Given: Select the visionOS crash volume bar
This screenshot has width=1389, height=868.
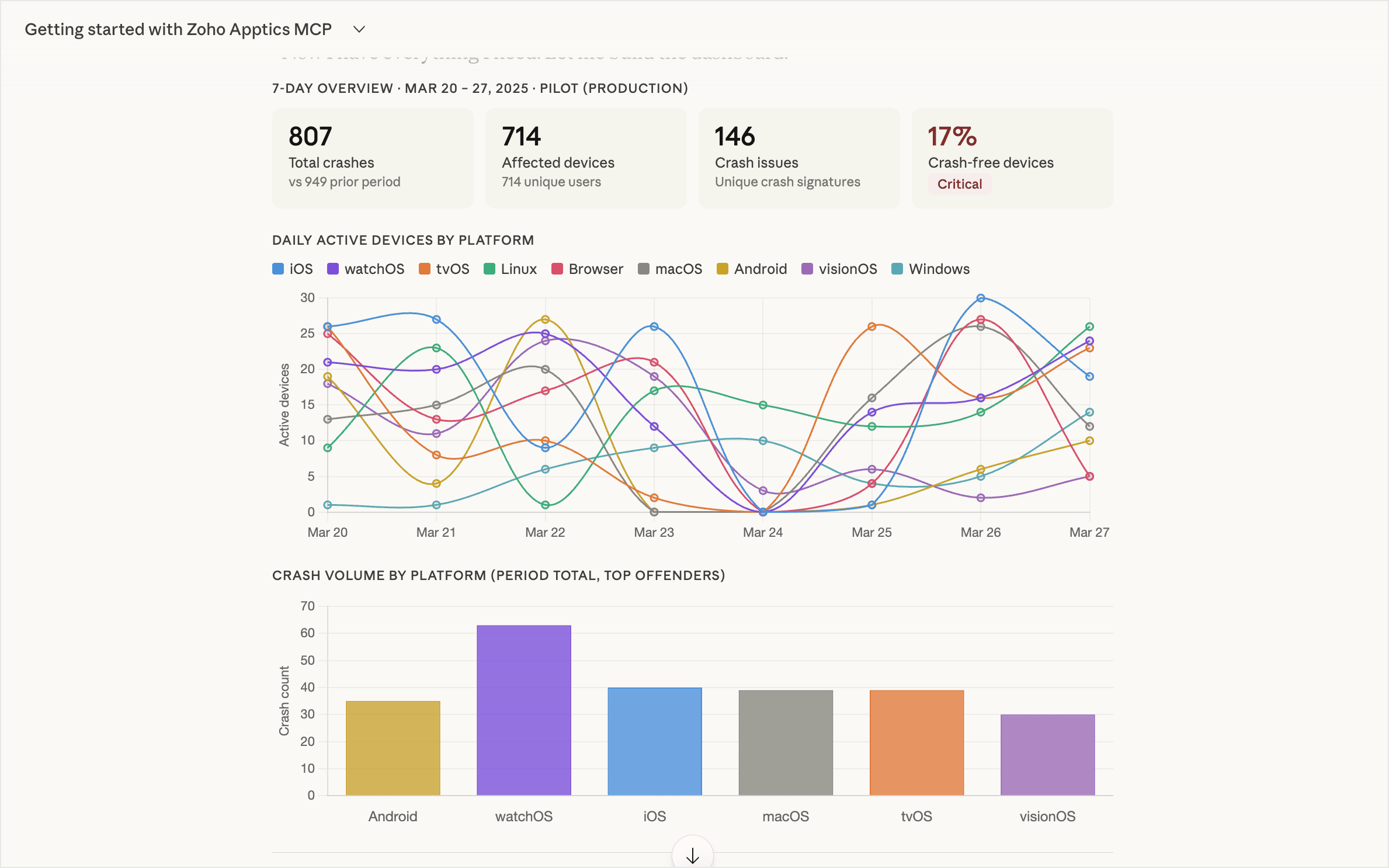Looking at the screenshot, I should click(x=1047, y=755).
